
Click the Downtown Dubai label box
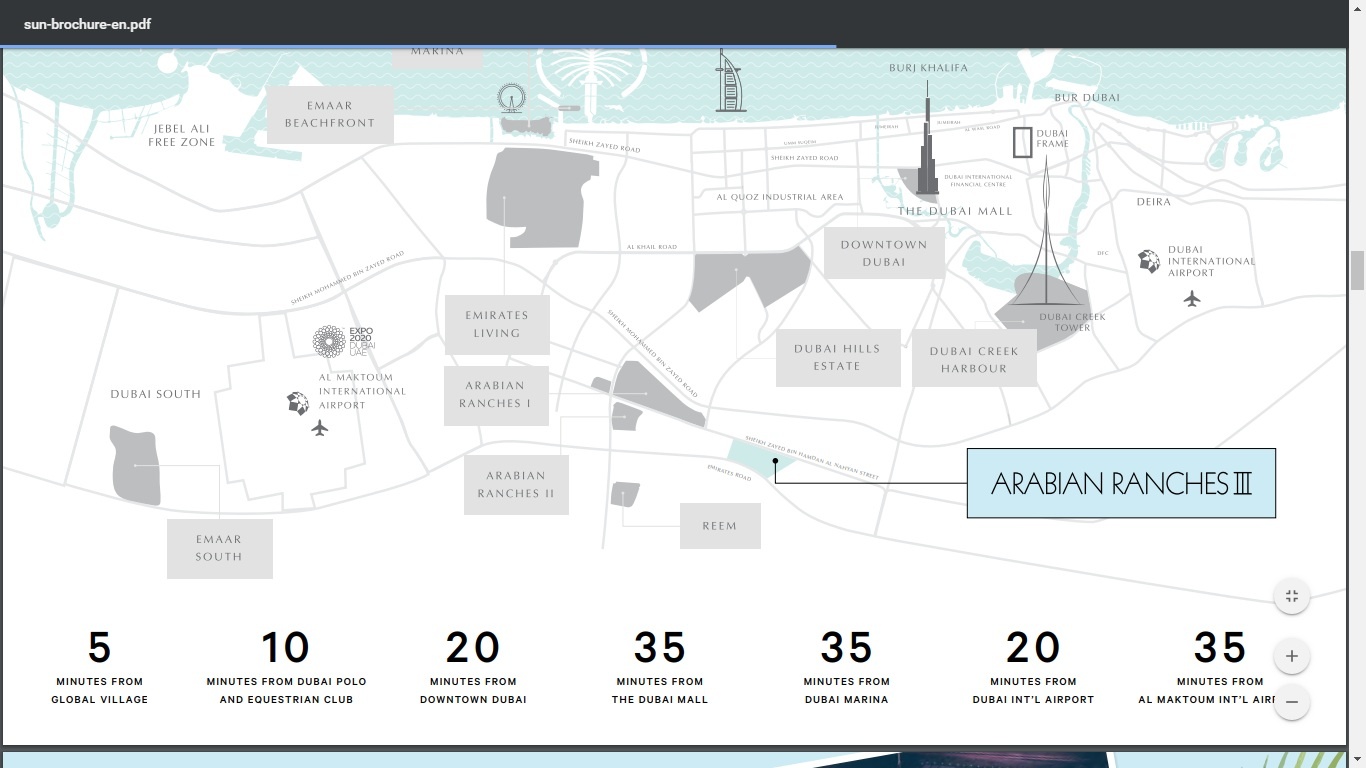tap(884, 253)
